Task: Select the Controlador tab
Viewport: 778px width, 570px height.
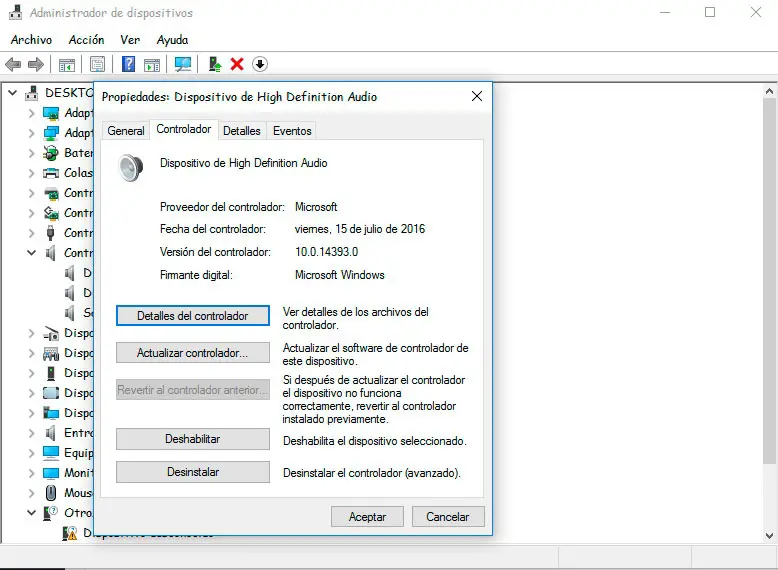Action: [x=184, y=129]
